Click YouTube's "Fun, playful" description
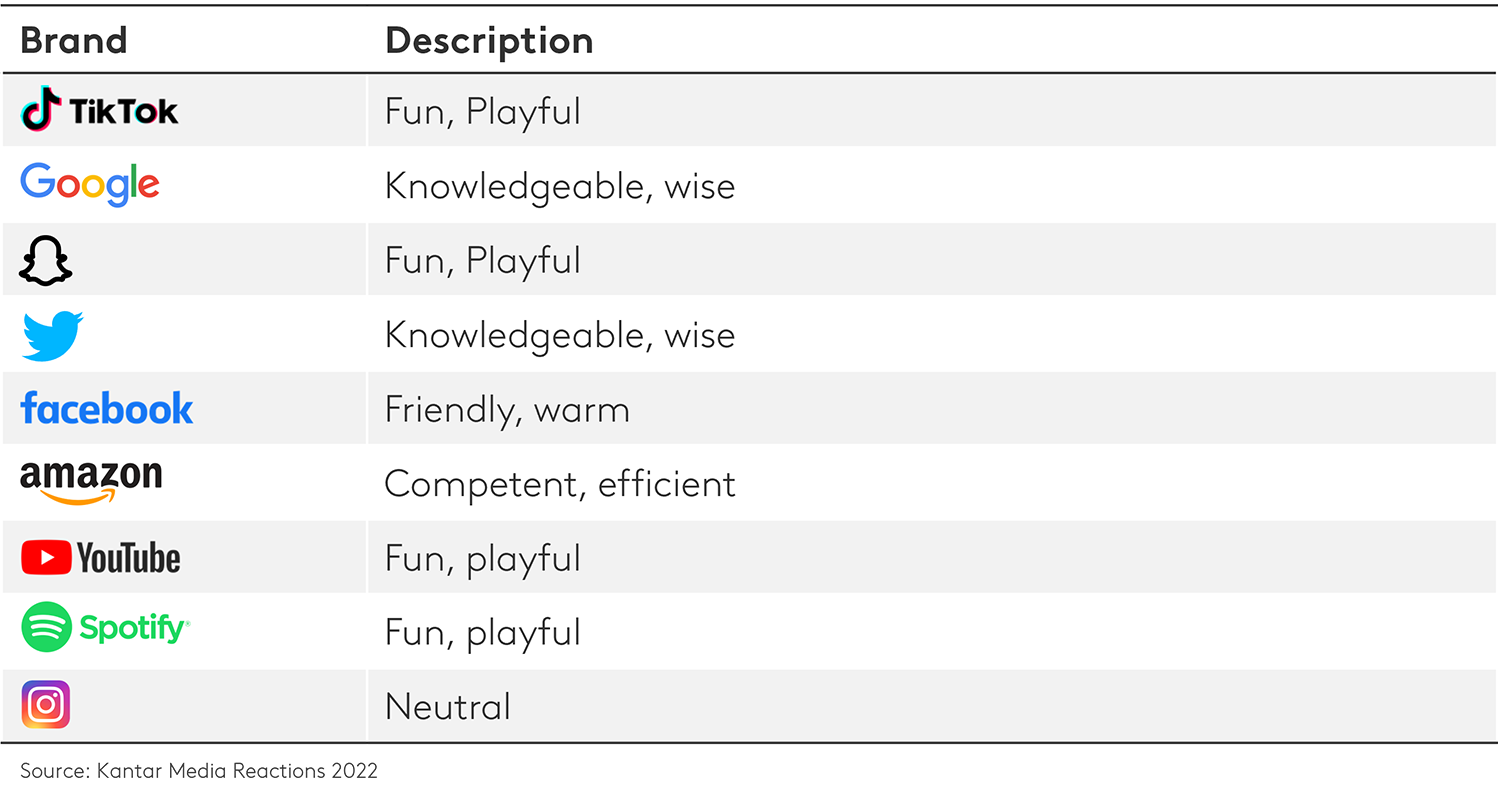 click(x=482, y=558)
